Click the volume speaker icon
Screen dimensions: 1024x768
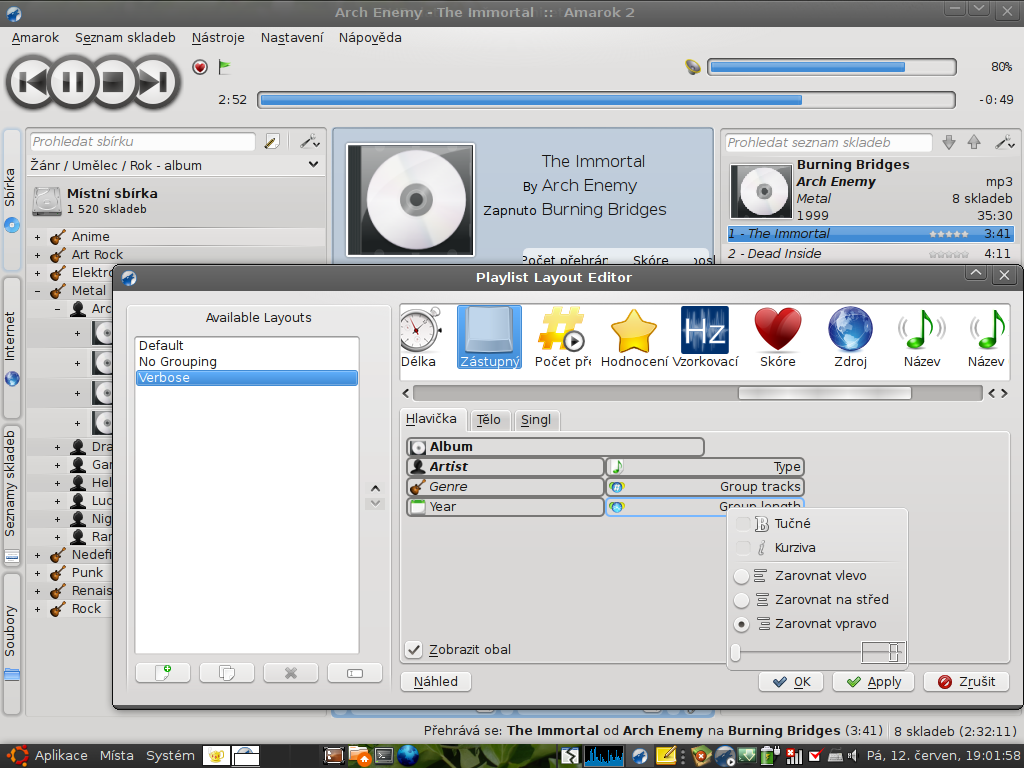click(x=692, y=67)
